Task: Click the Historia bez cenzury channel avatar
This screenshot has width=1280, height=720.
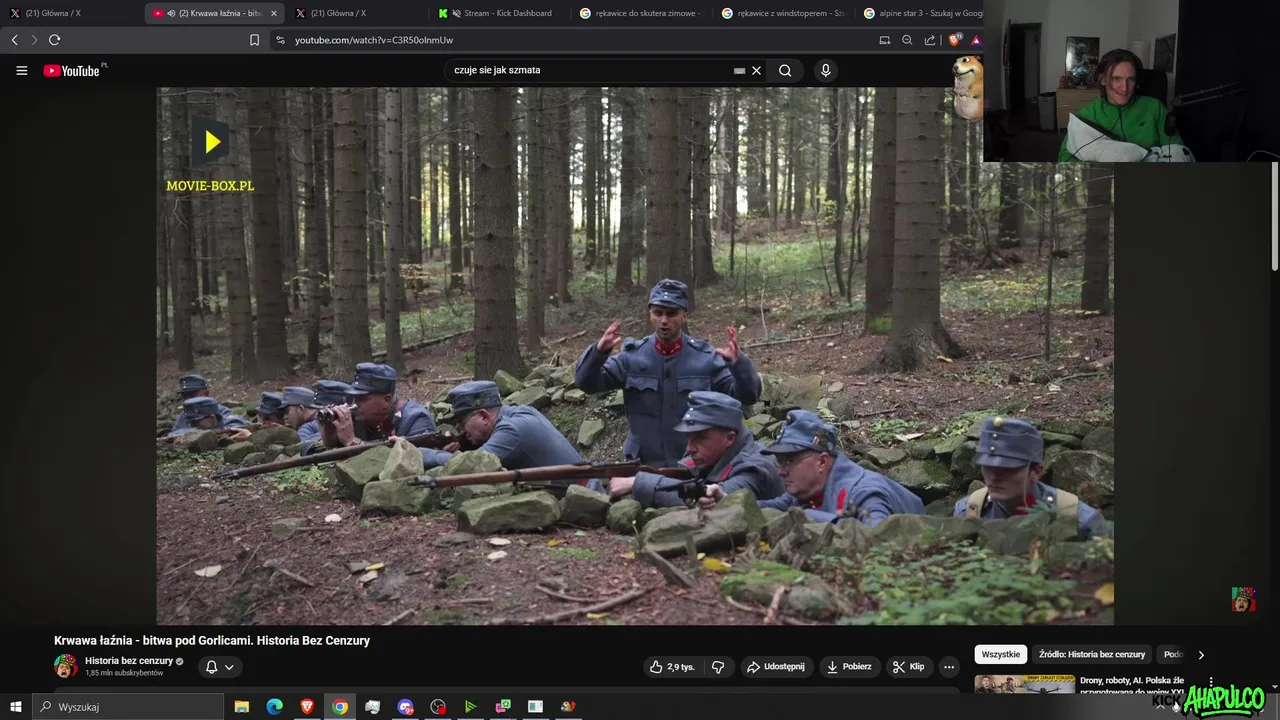Action: 66,666
